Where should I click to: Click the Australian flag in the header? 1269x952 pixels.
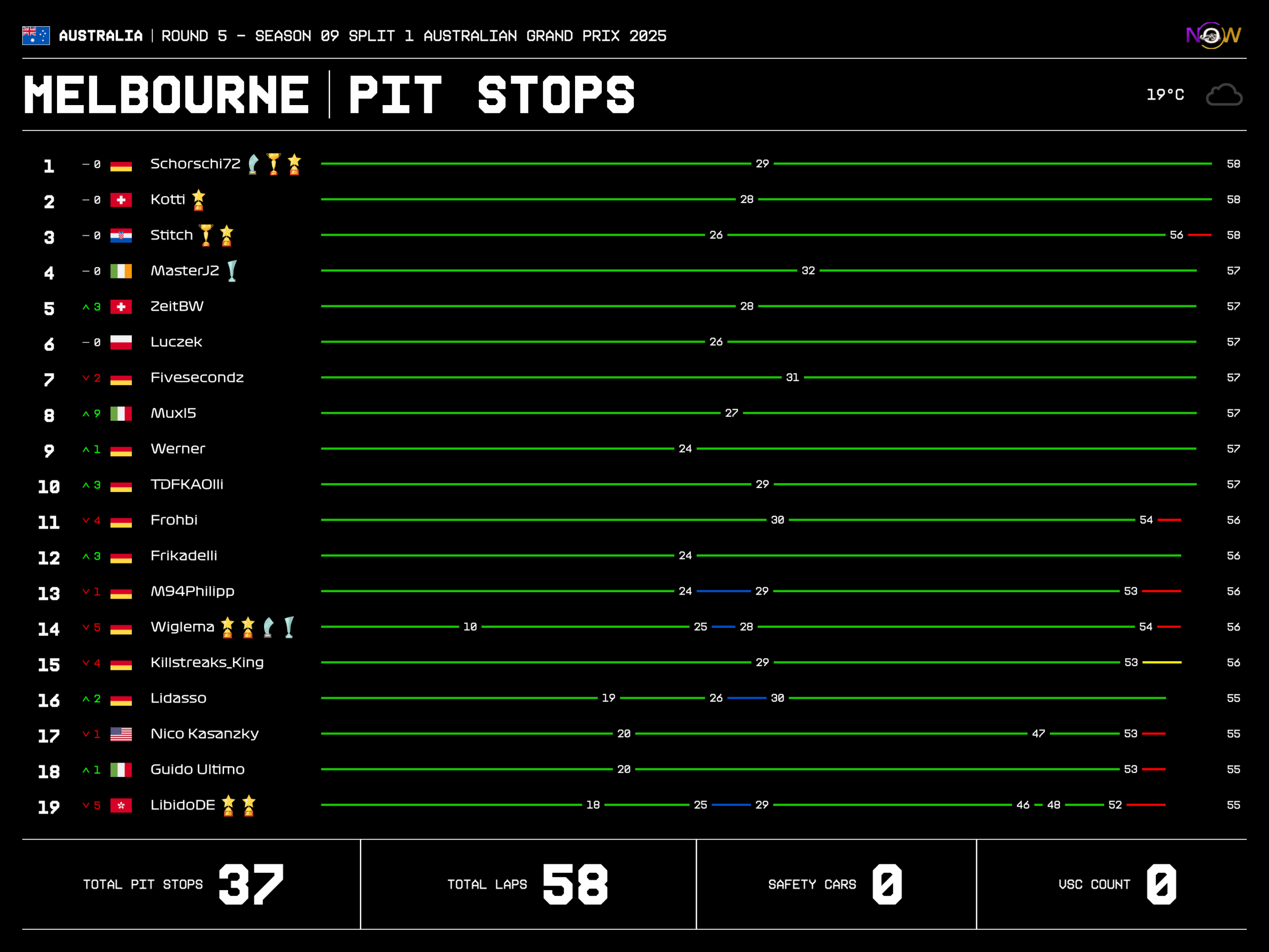click(x=36, y=36)
